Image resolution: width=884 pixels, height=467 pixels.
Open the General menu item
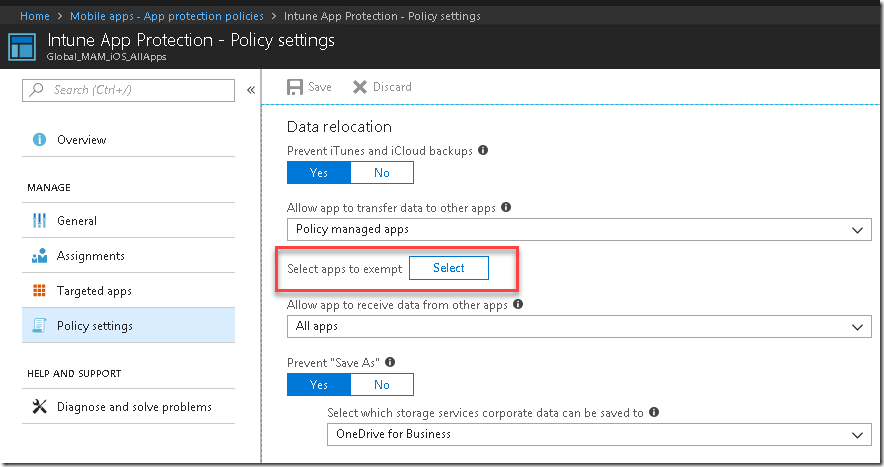(129, 221)
